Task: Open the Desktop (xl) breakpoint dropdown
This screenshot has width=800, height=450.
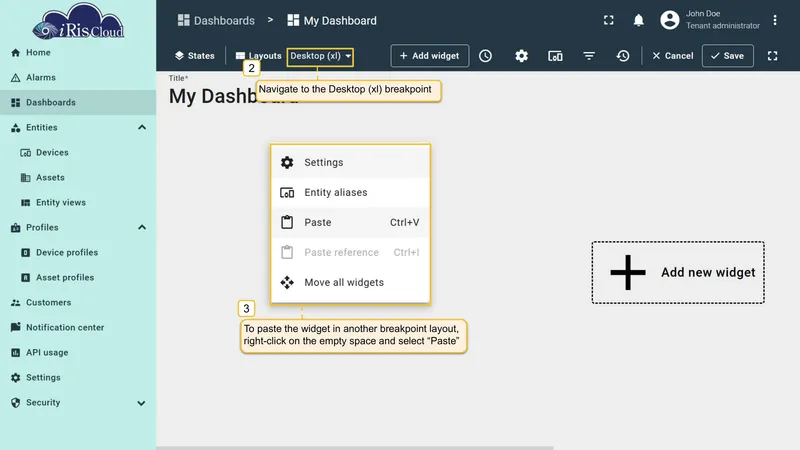Action: tap(320, 56)
